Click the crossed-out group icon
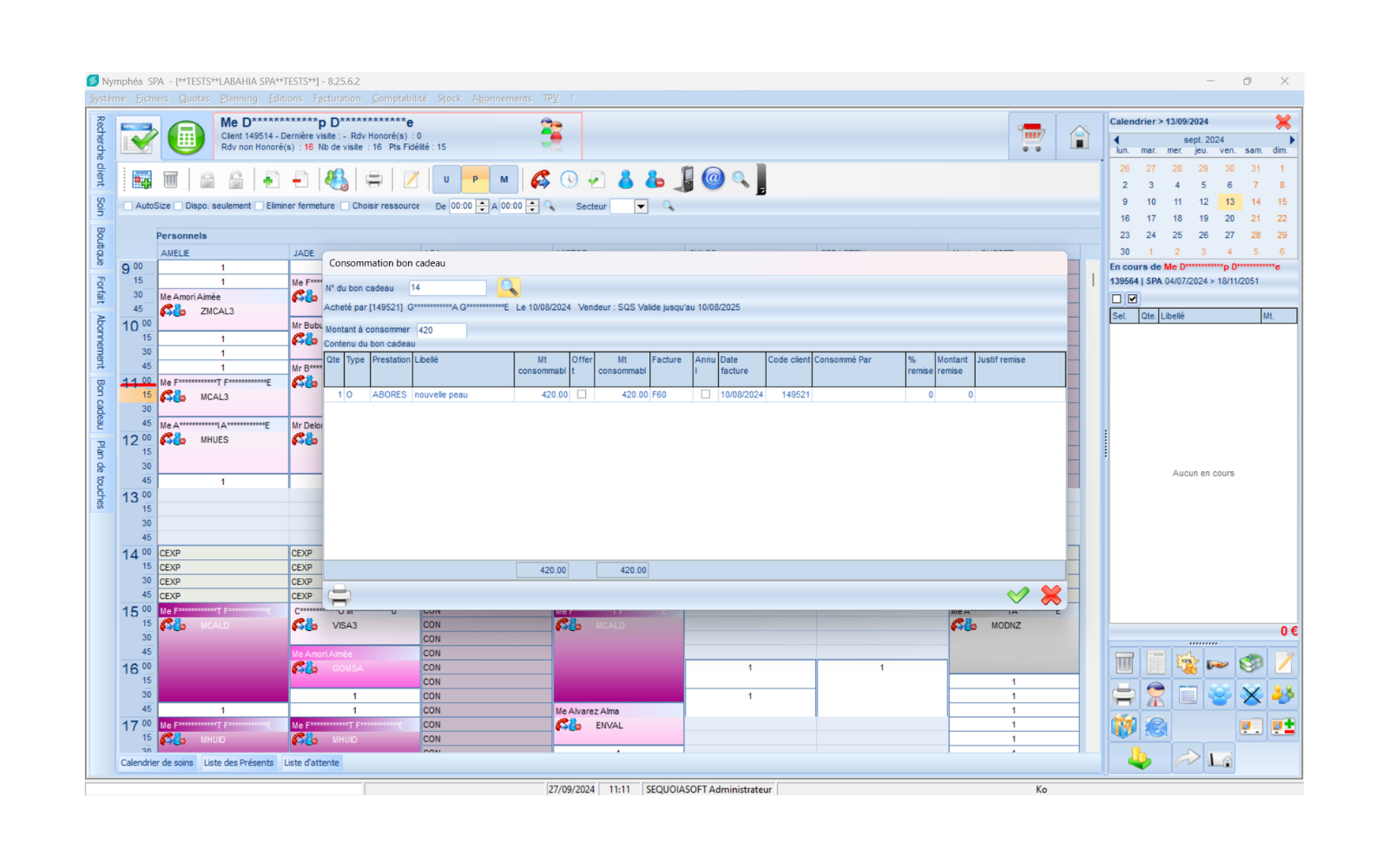 point(1251,694)
